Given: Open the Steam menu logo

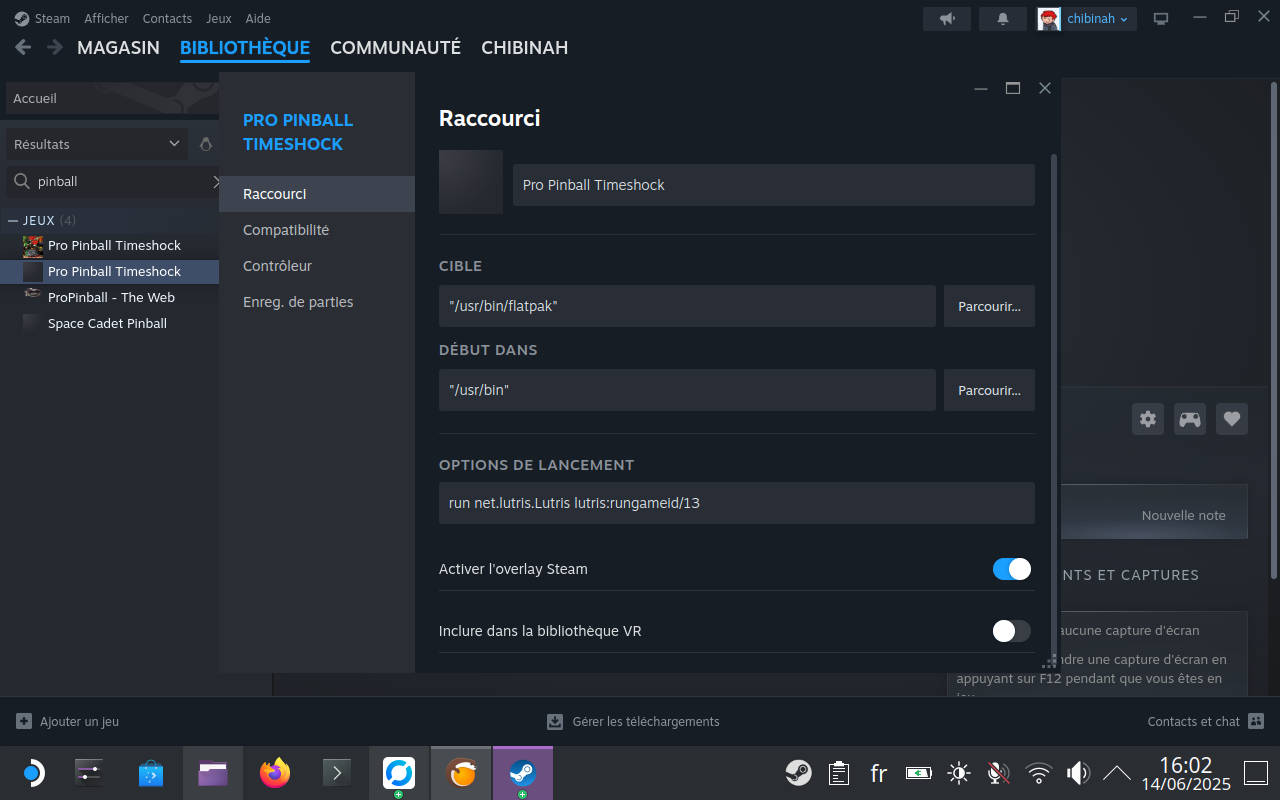Looking at the screenshot, I should [x=22, y=18].
